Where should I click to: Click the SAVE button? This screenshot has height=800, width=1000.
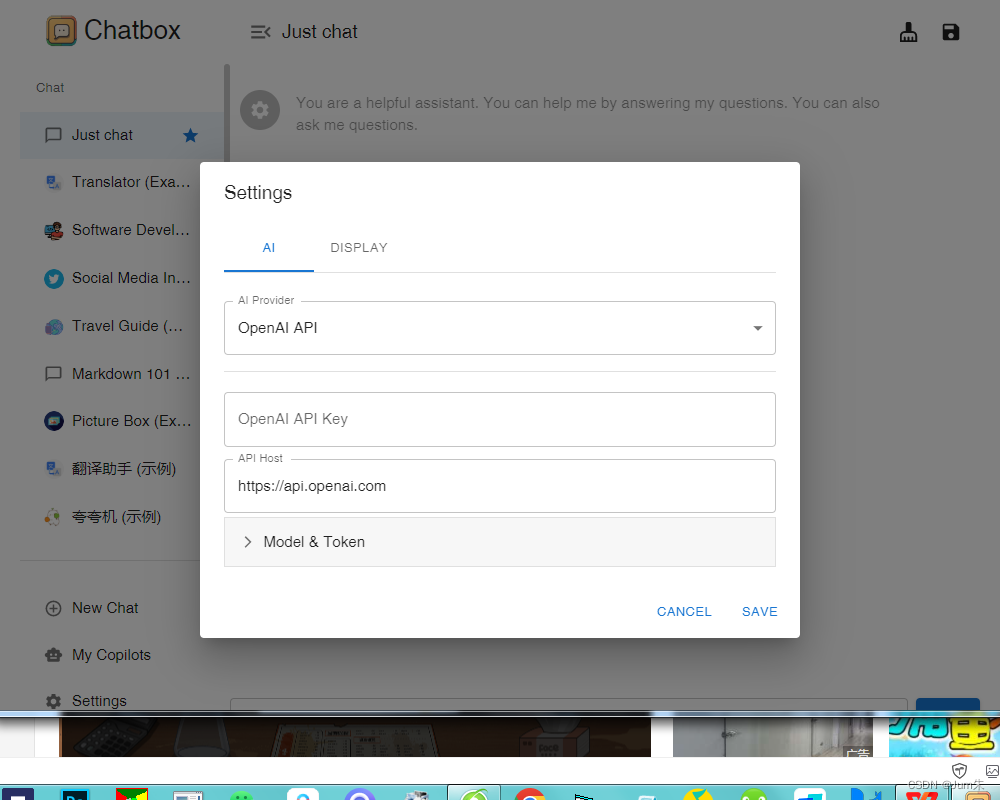point(759,612)
